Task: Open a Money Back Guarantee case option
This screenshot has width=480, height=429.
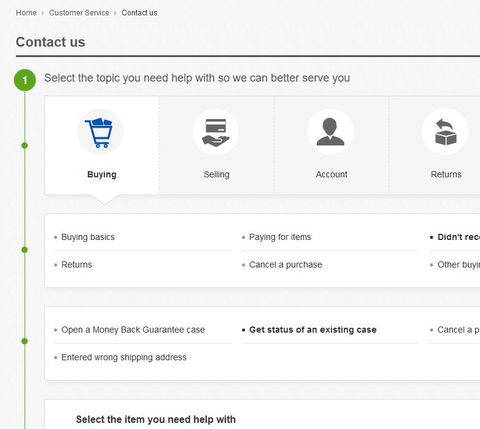Action: tap(133, 330)
